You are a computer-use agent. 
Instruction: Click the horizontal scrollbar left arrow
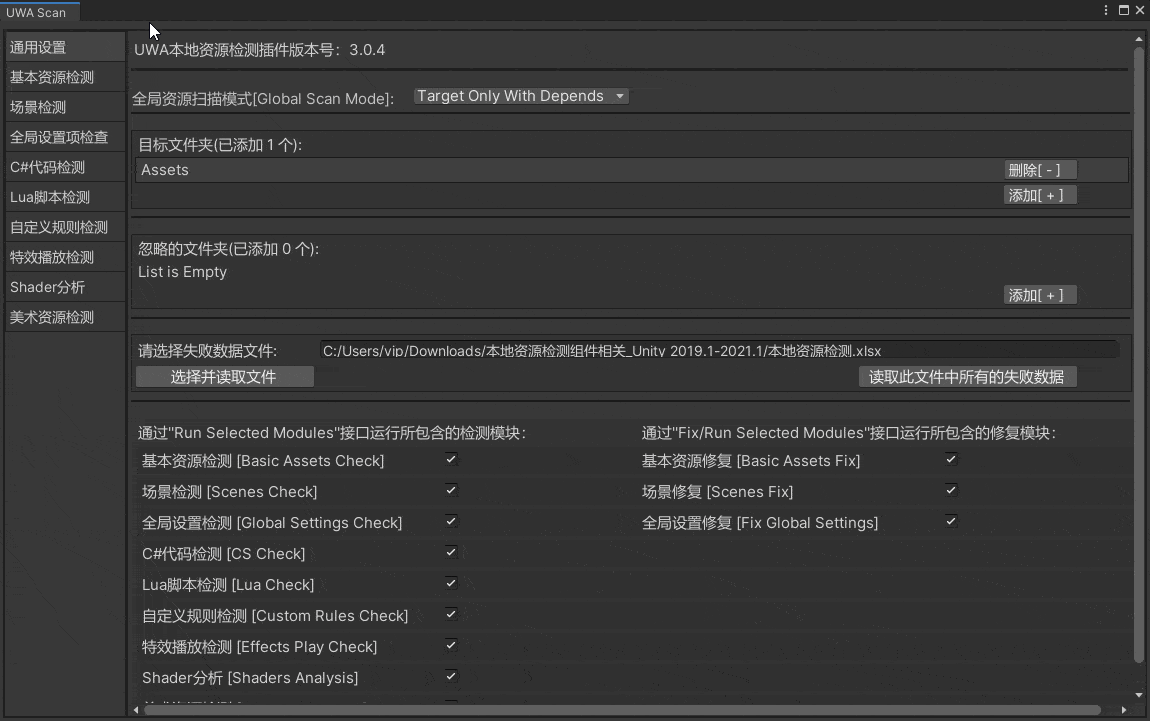(x=136, y=710)
